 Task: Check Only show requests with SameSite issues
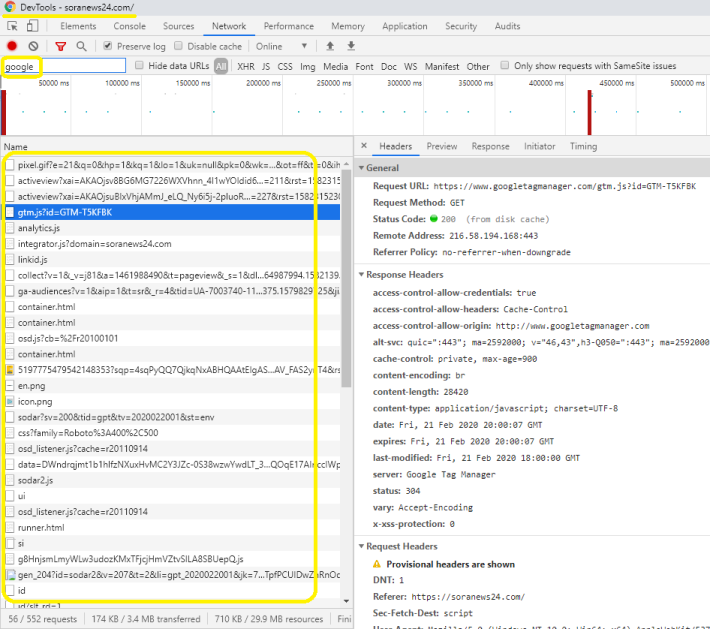click(505, 65)
